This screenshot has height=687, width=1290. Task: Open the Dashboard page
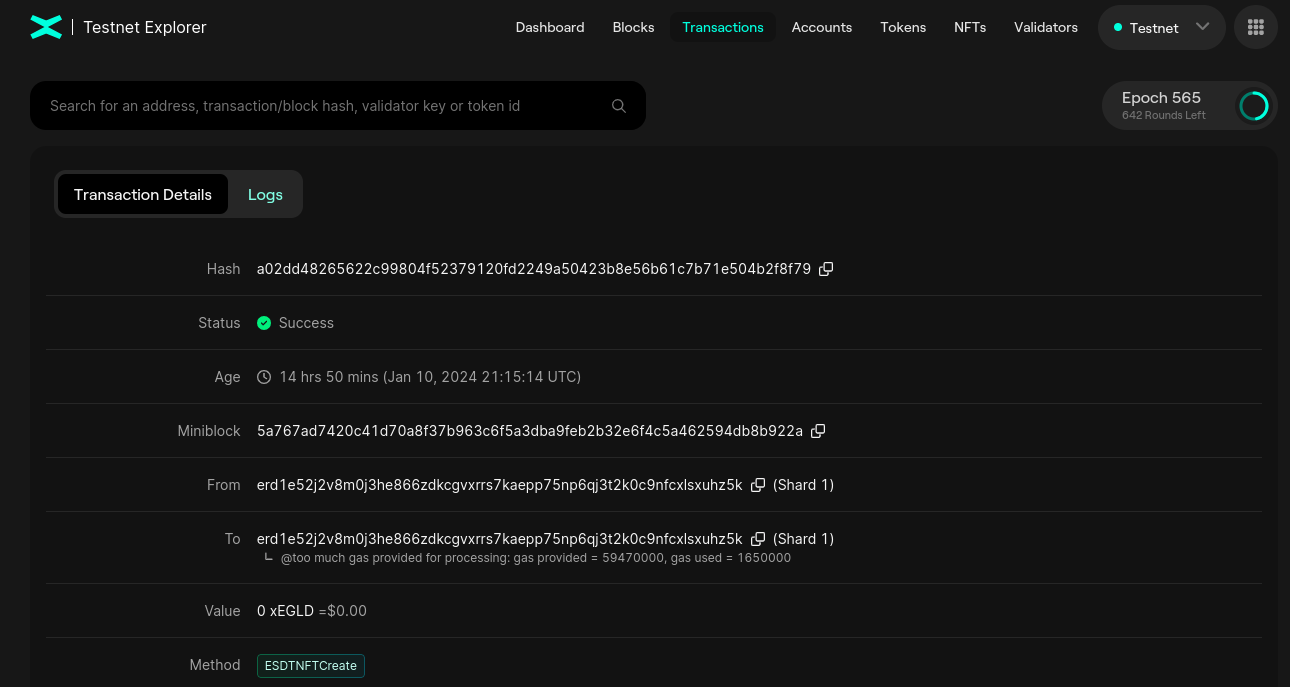(550, 28)
